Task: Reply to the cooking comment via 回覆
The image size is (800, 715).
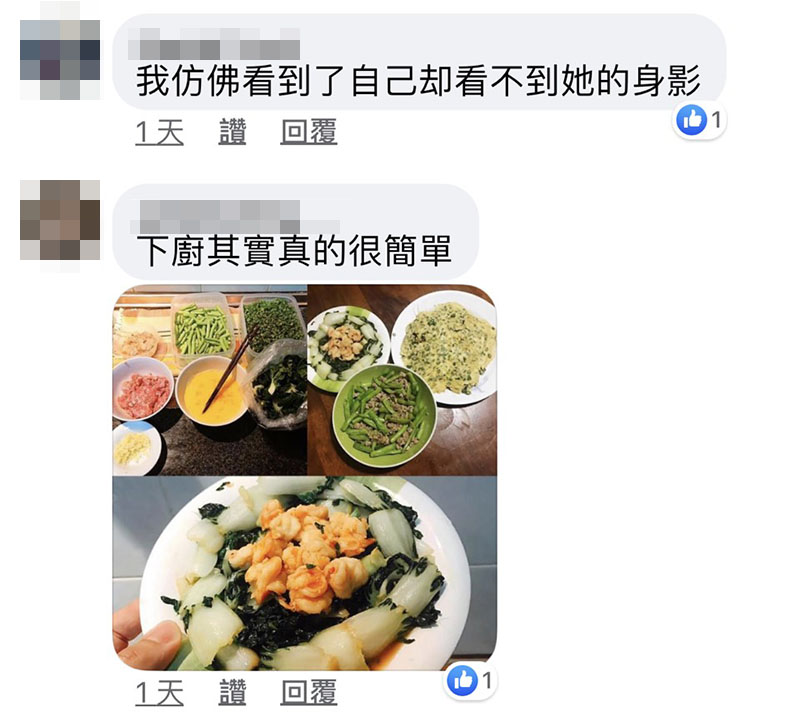Action: click(309, 693)
